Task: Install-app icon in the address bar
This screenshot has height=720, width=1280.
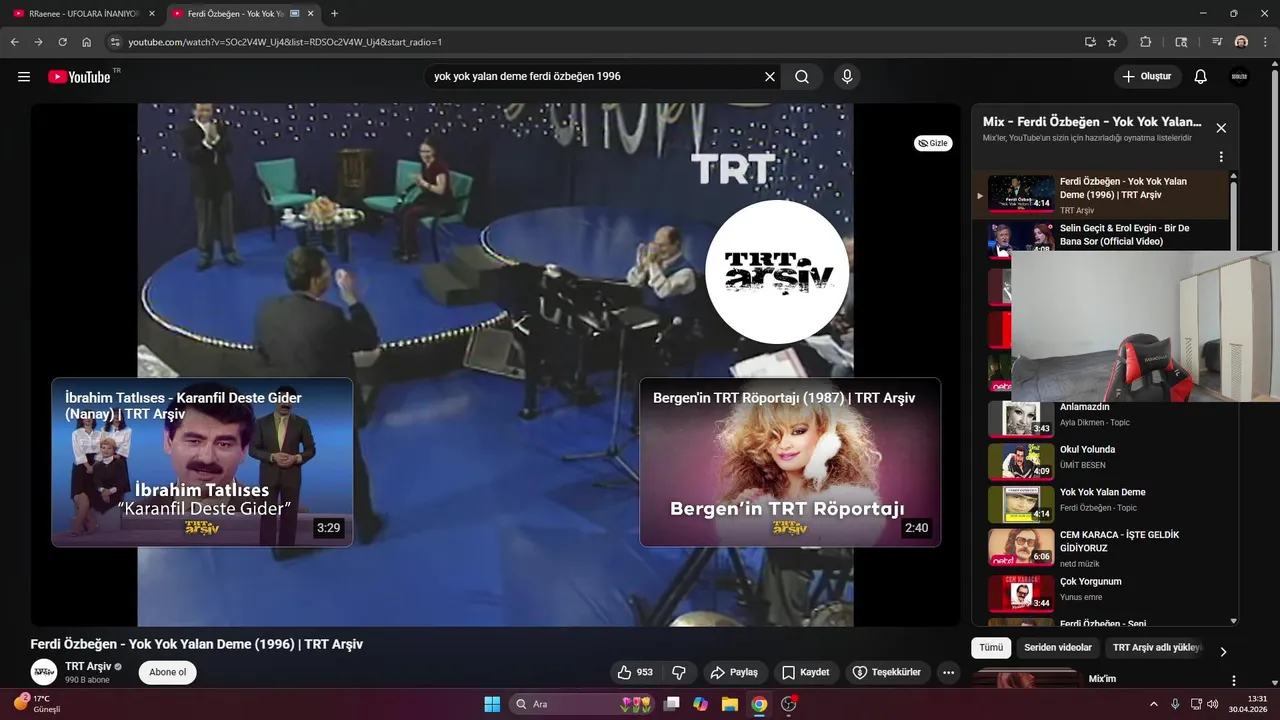Action: (1090, 42)
